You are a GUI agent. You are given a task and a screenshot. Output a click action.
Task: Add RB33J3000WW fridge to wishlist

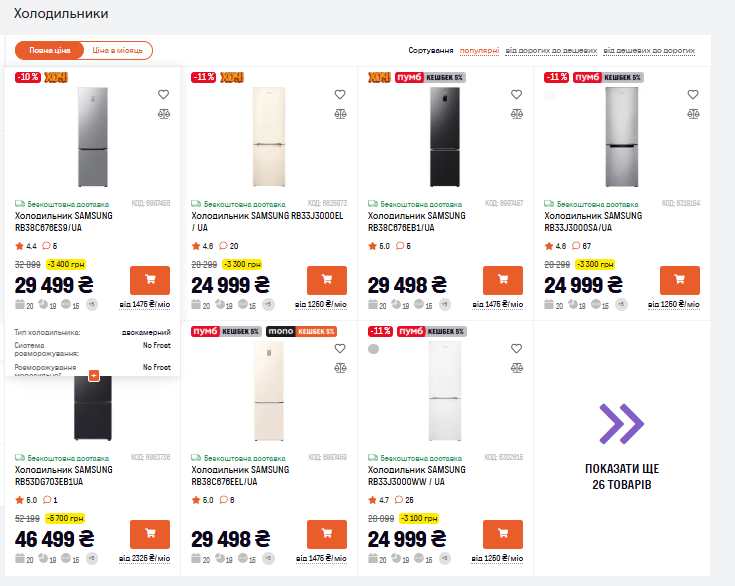click(516, 349)
